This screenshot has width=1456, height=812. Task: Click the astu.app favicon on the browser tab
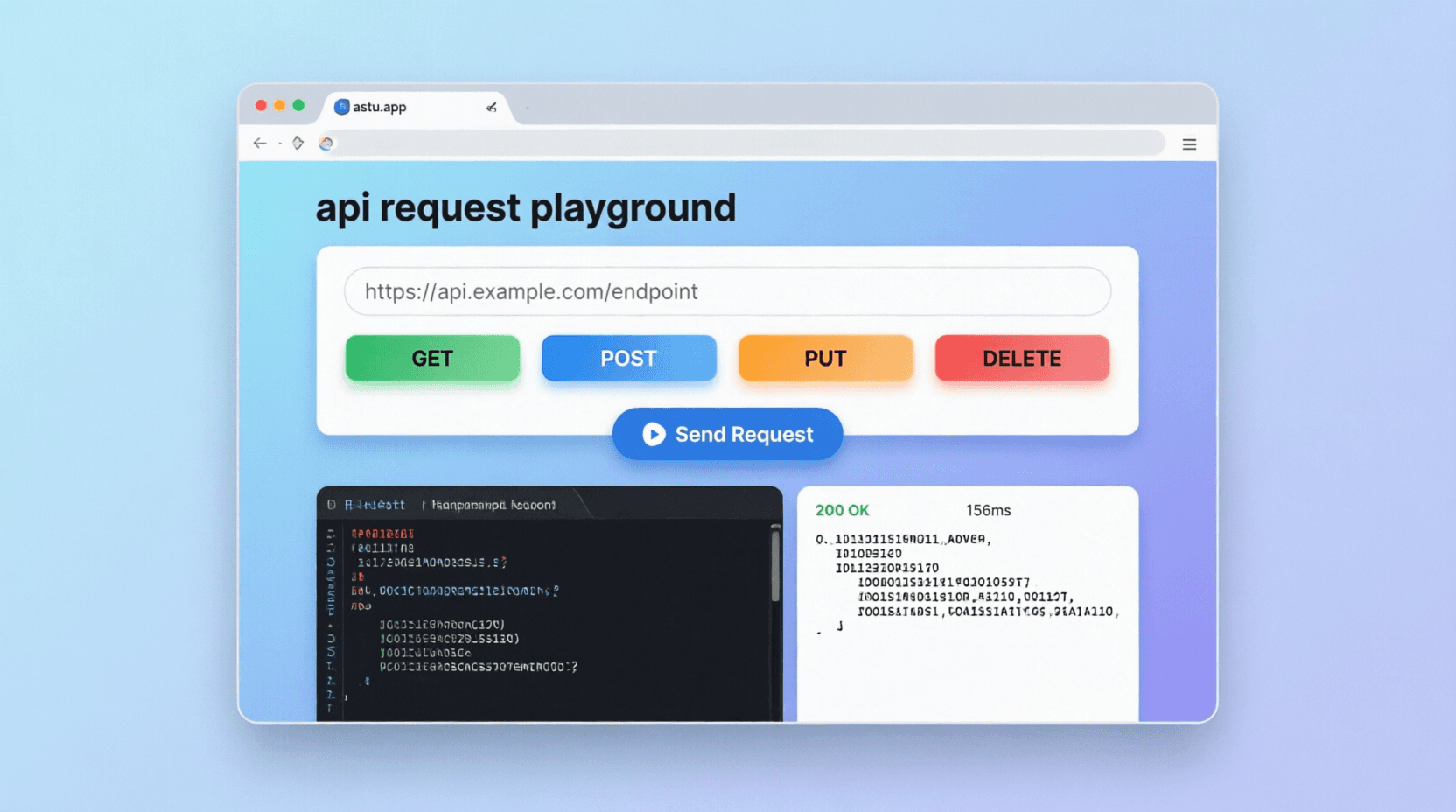(x=342, y=107)
